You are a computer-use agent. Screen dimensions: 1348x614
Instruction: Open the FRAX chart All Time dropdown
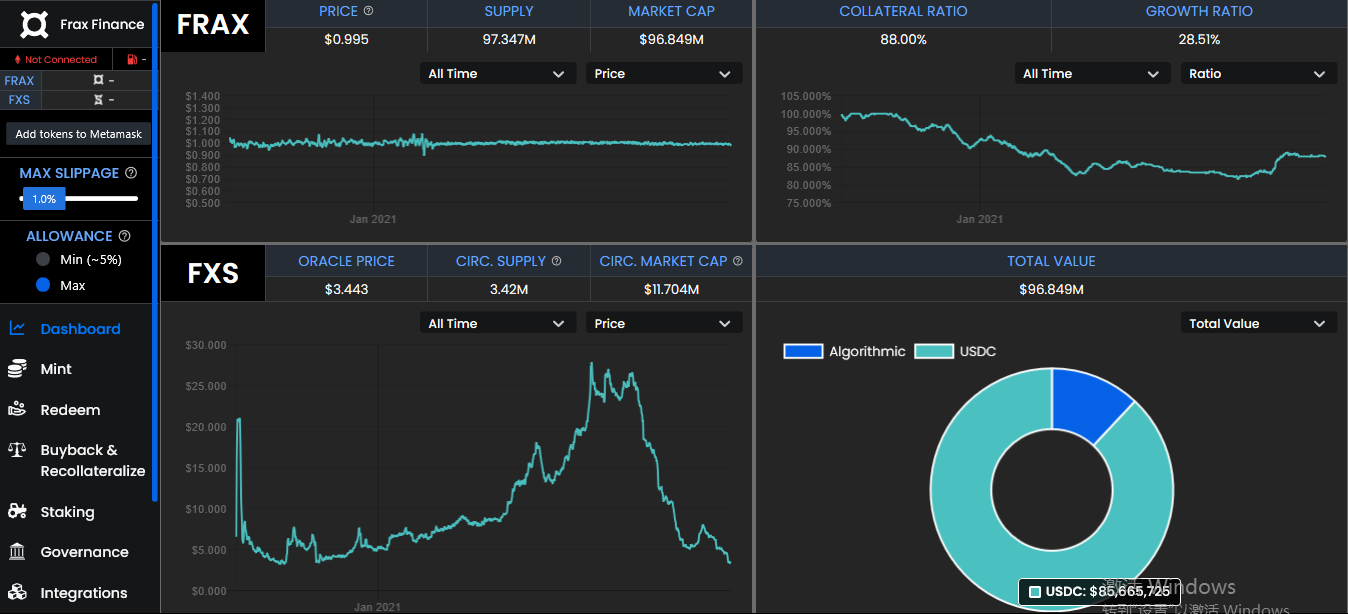(497, 74)
